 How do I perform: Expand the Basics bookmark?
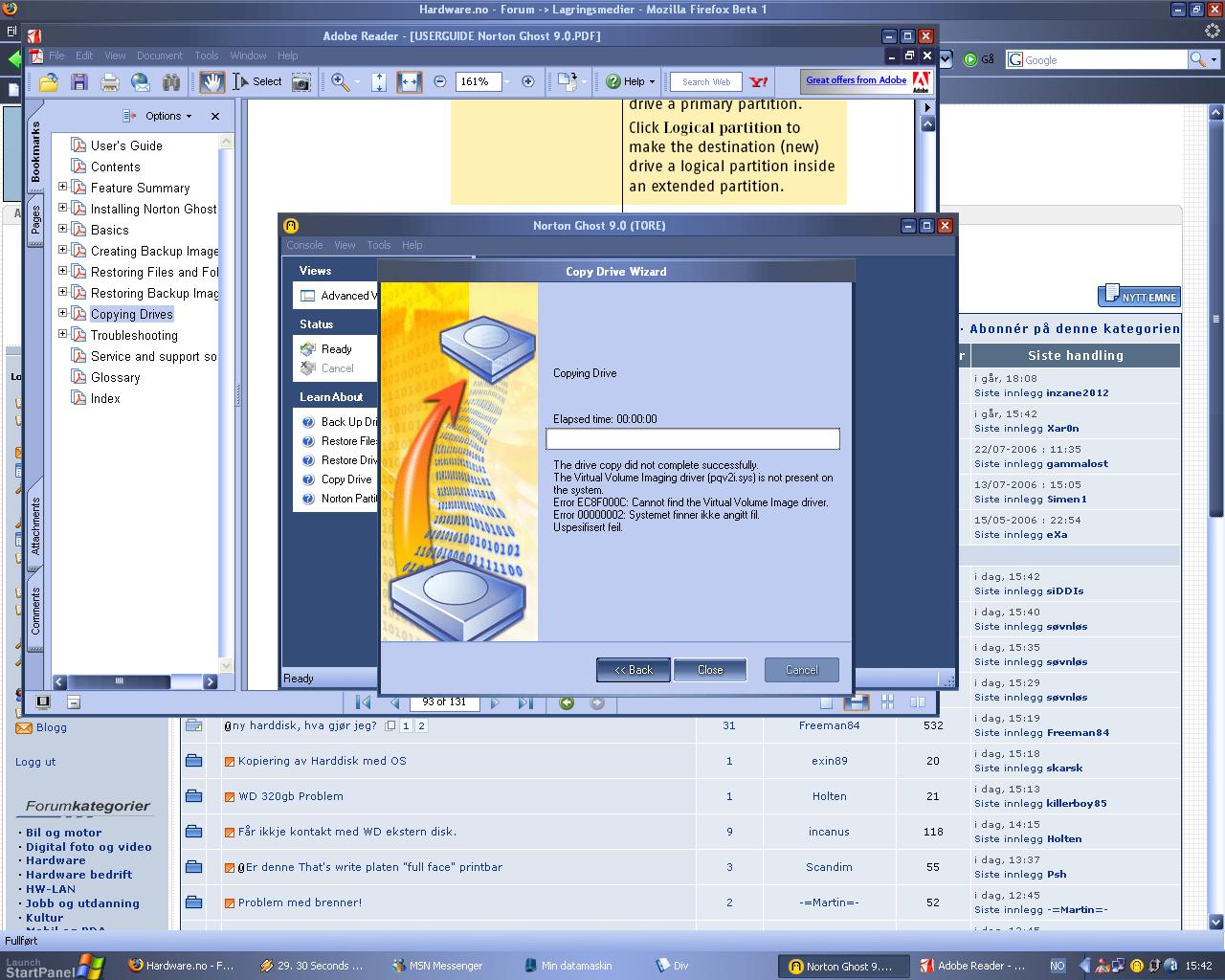click(x=63, y=230)
